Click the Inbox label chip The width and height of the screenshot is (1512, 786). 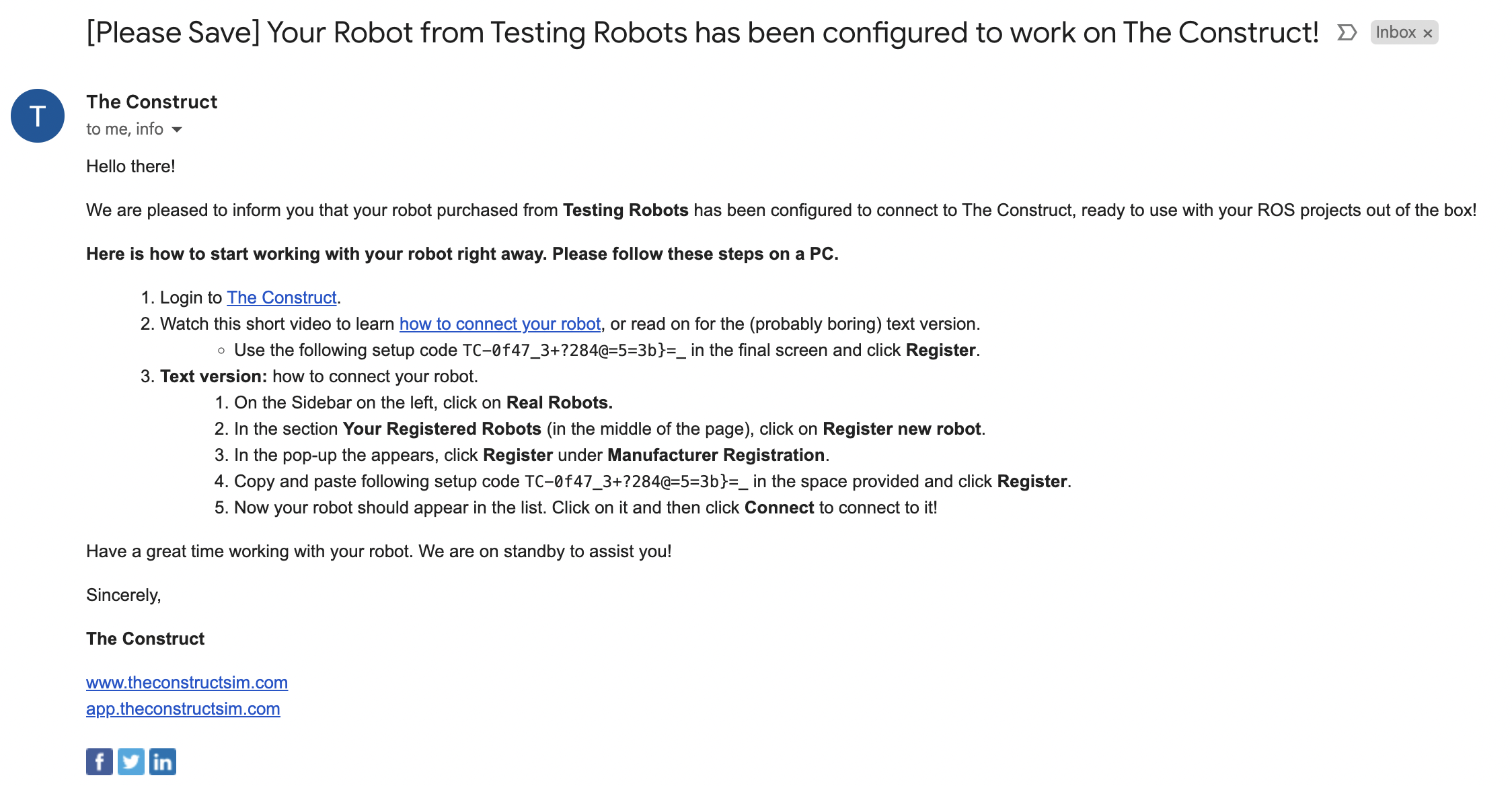[x=1396, y=32]
